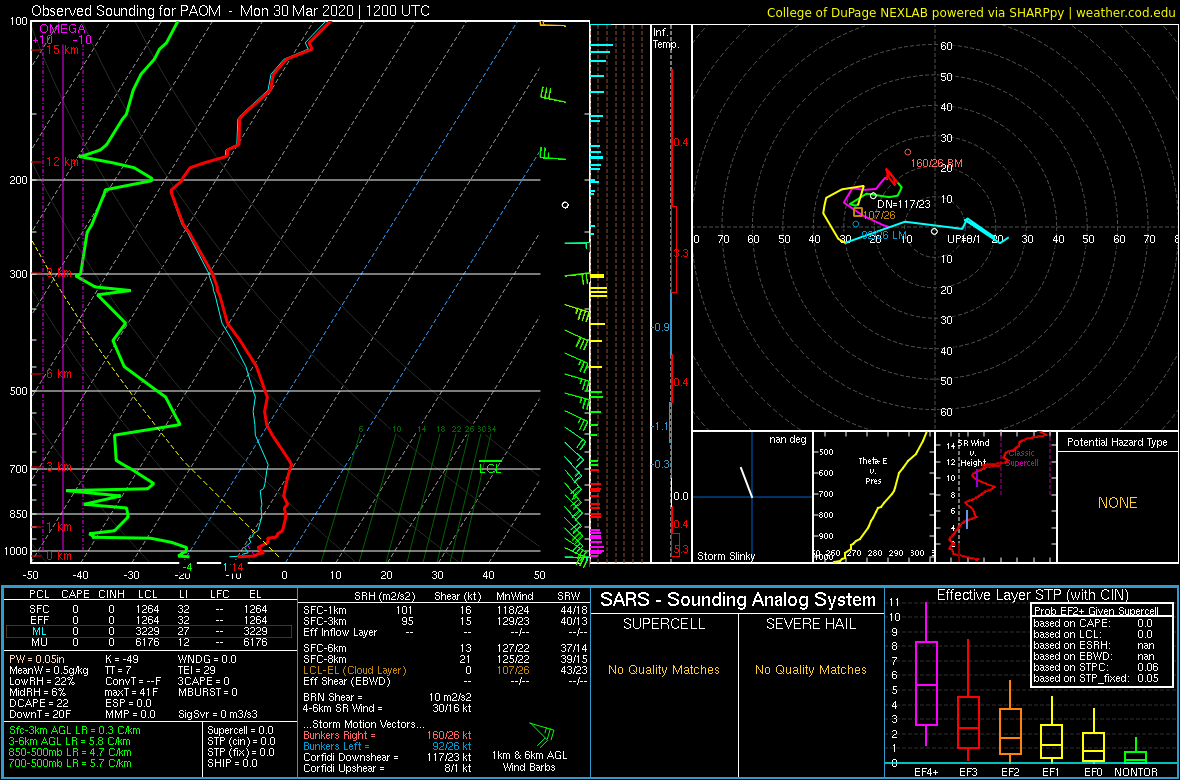Click the 850 pressure level label
This screenshot has width=1180, height=780.
click(17, 514)
